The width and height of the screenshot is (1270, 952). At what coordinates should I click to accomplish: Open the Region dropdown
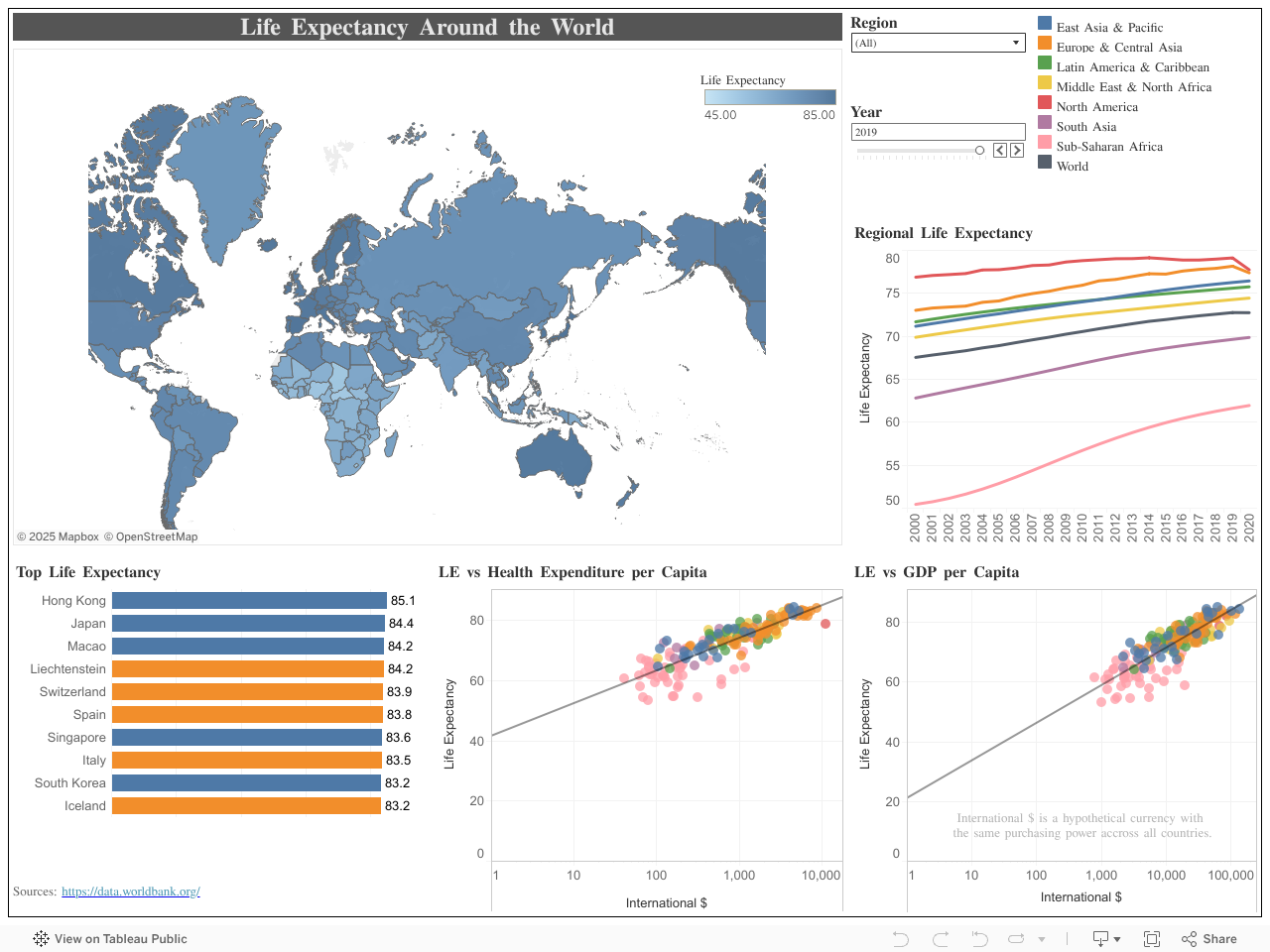938,43
